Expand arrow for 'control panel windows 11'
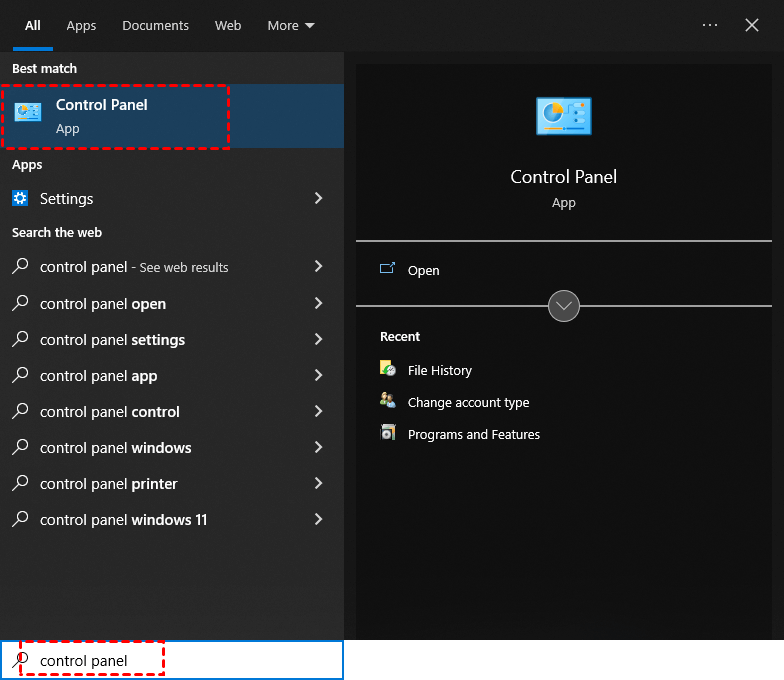This screenshot has width=784, height=680. [318, 519]
